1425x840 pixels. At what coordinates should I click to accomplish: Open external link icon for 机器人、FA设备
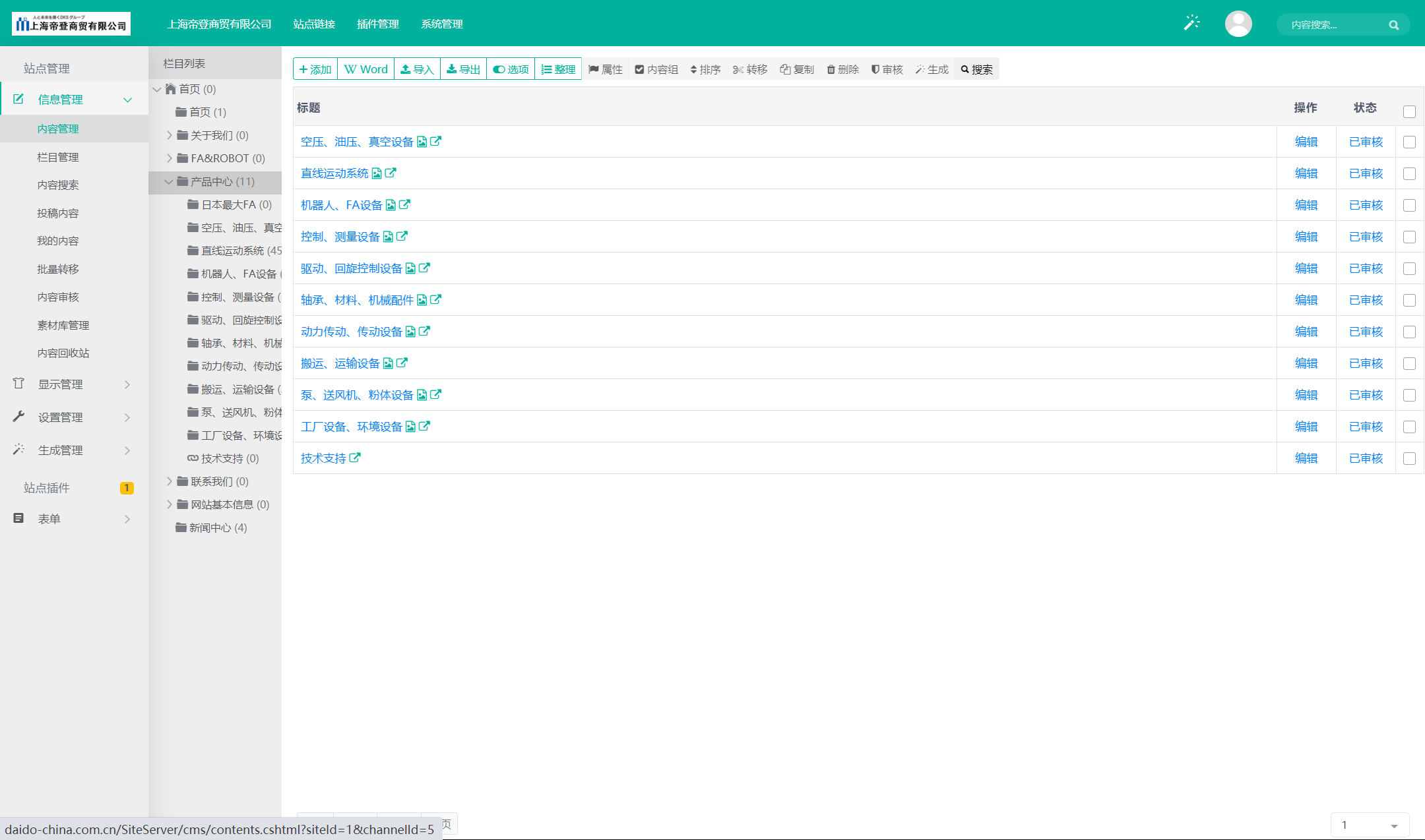(404, 204)
